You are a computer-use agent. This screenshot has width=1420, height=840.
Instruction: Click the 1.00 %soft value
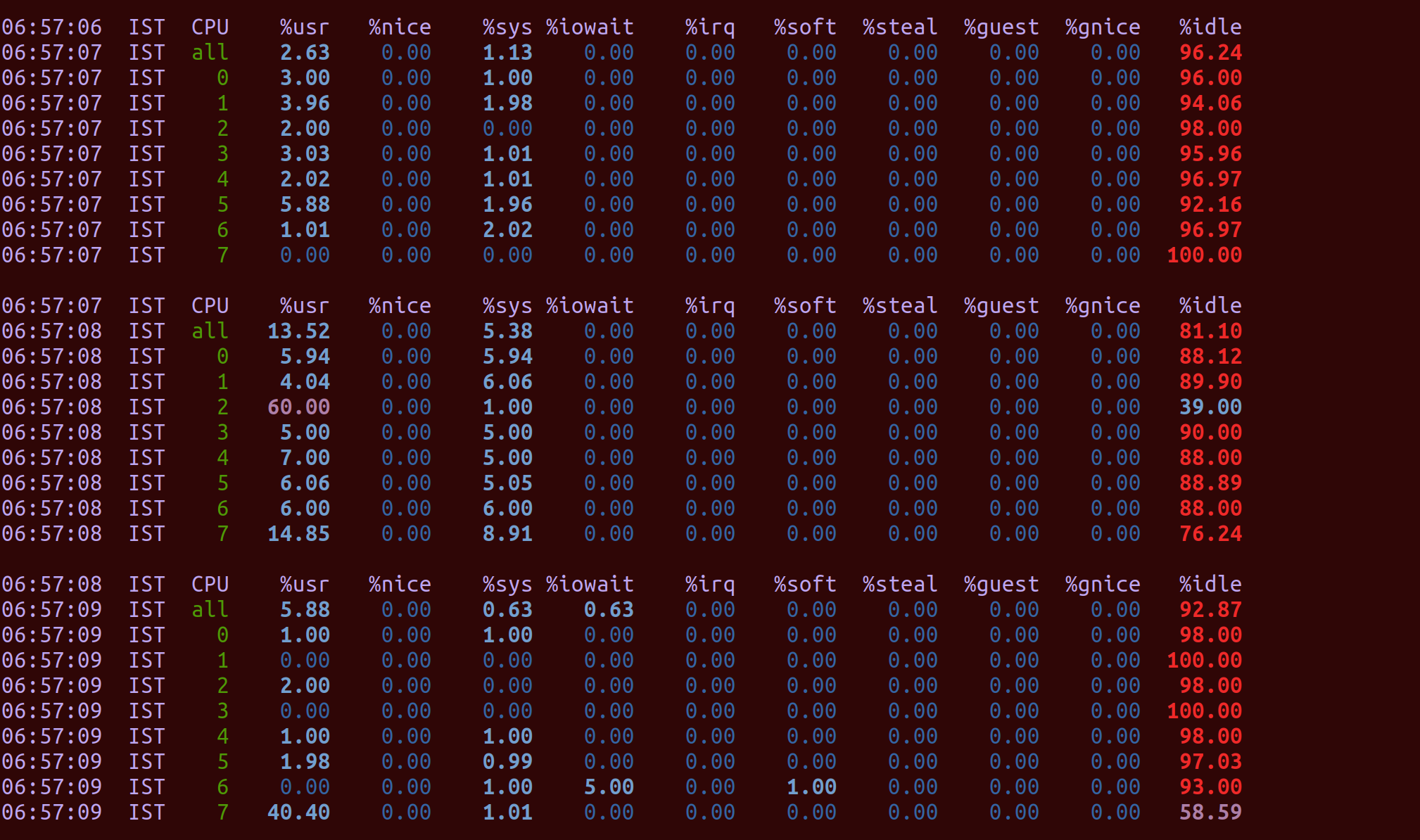point(811,787)
